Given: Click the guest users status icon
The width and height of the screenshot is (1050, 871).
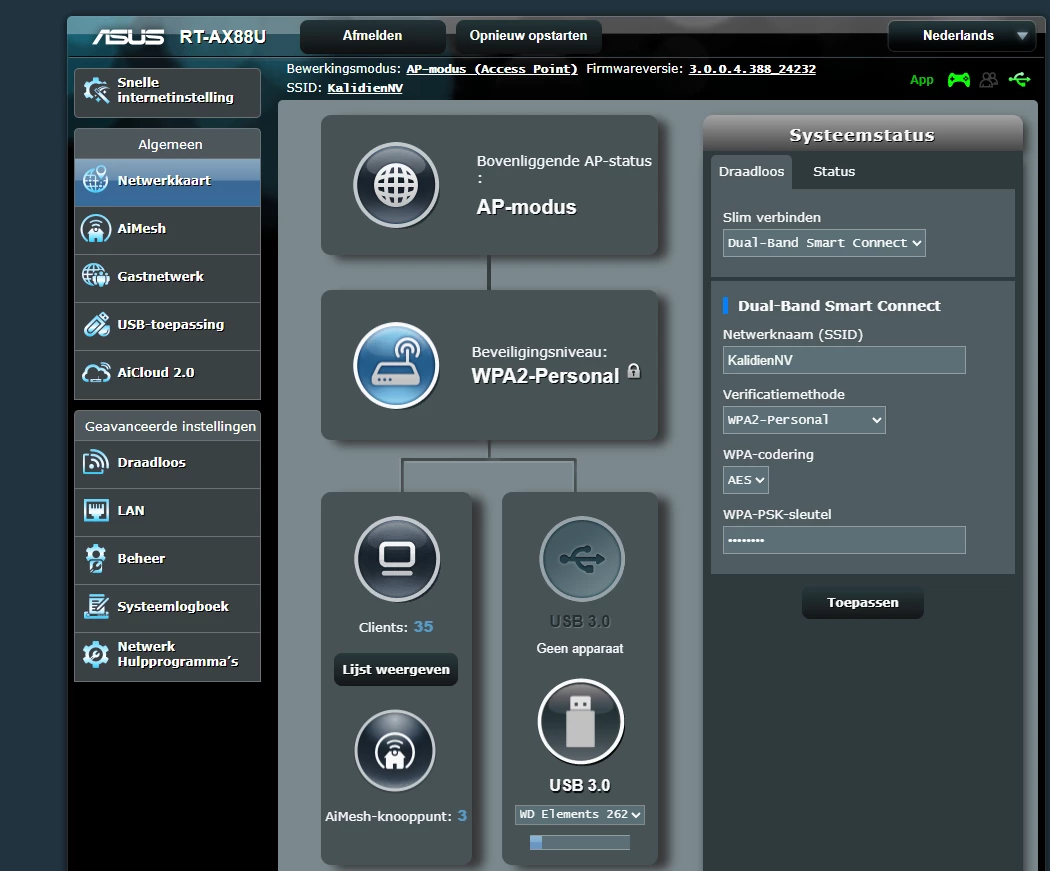Looking at the screenshot, I should click(988, 80).
